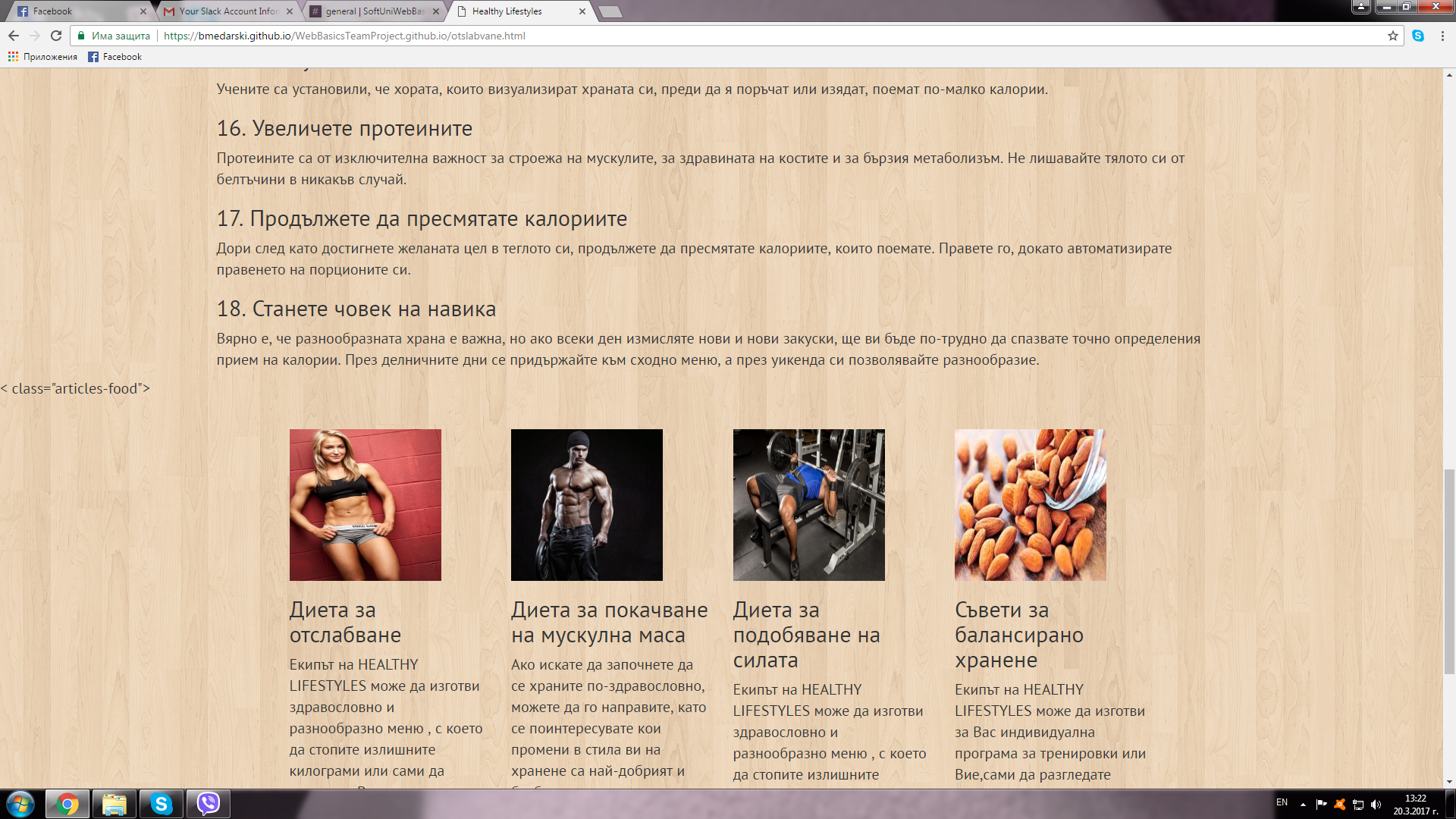Switch to Your Slack Account Info tab
Image resolution: width=1456 pixels, height=819 pixels.
tap(227, 11)
